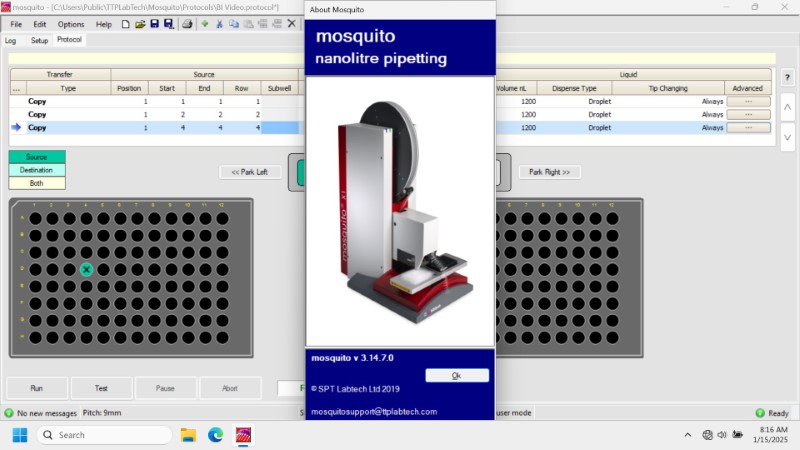This screenshot has width=800, height=450.
Task: Select the Protocol tab
Action: pos(69,39)
